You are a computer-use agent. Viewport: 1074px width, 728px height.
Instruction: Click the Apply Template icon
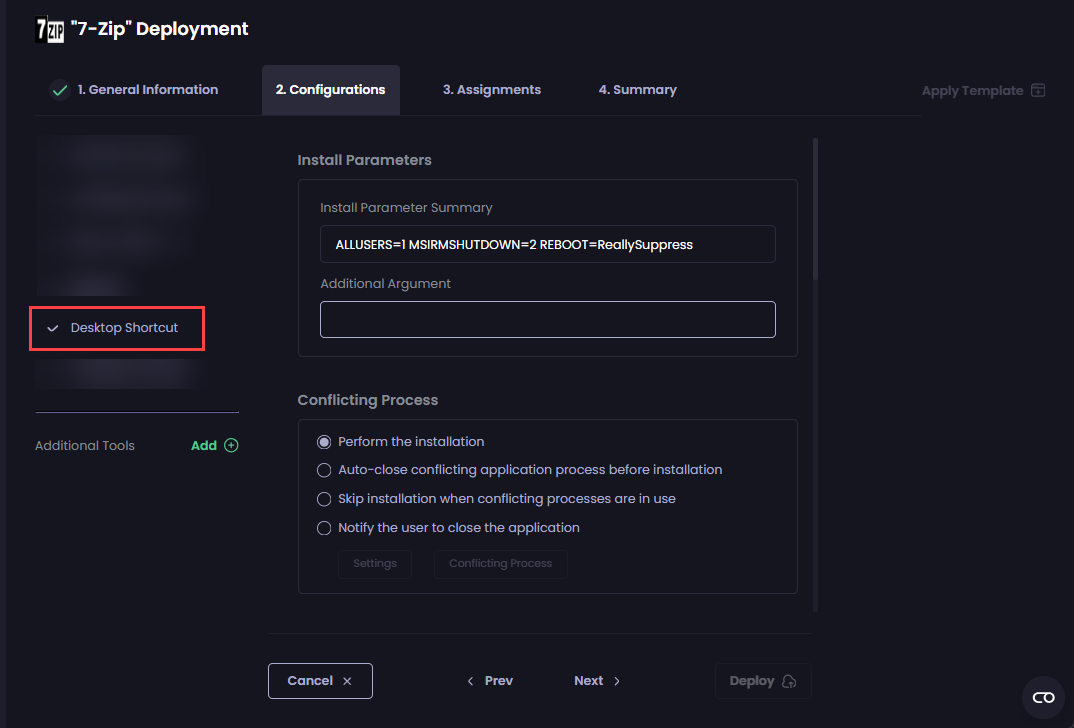[x=1039, y=90]
